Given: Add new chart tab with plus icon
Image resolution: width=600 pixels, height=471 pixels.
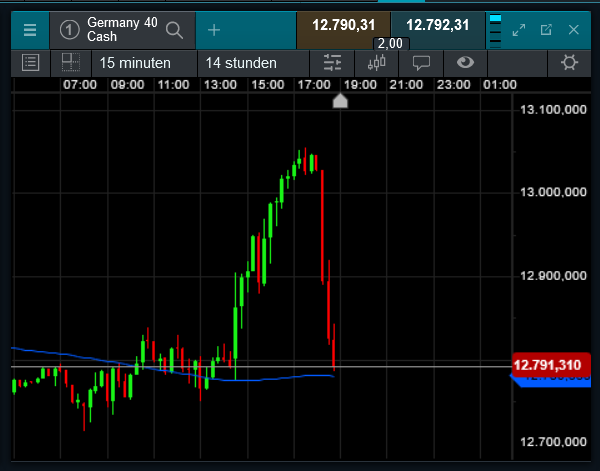Looking at the screenshot, I should click(214, 30).
